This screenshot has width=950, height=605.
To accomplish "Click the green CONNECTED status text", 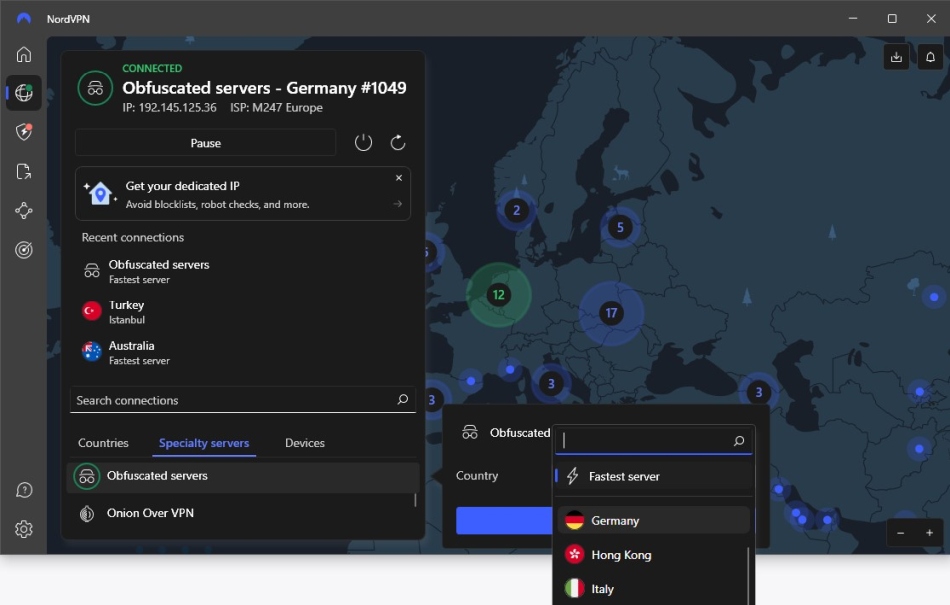I will (152, 68).
